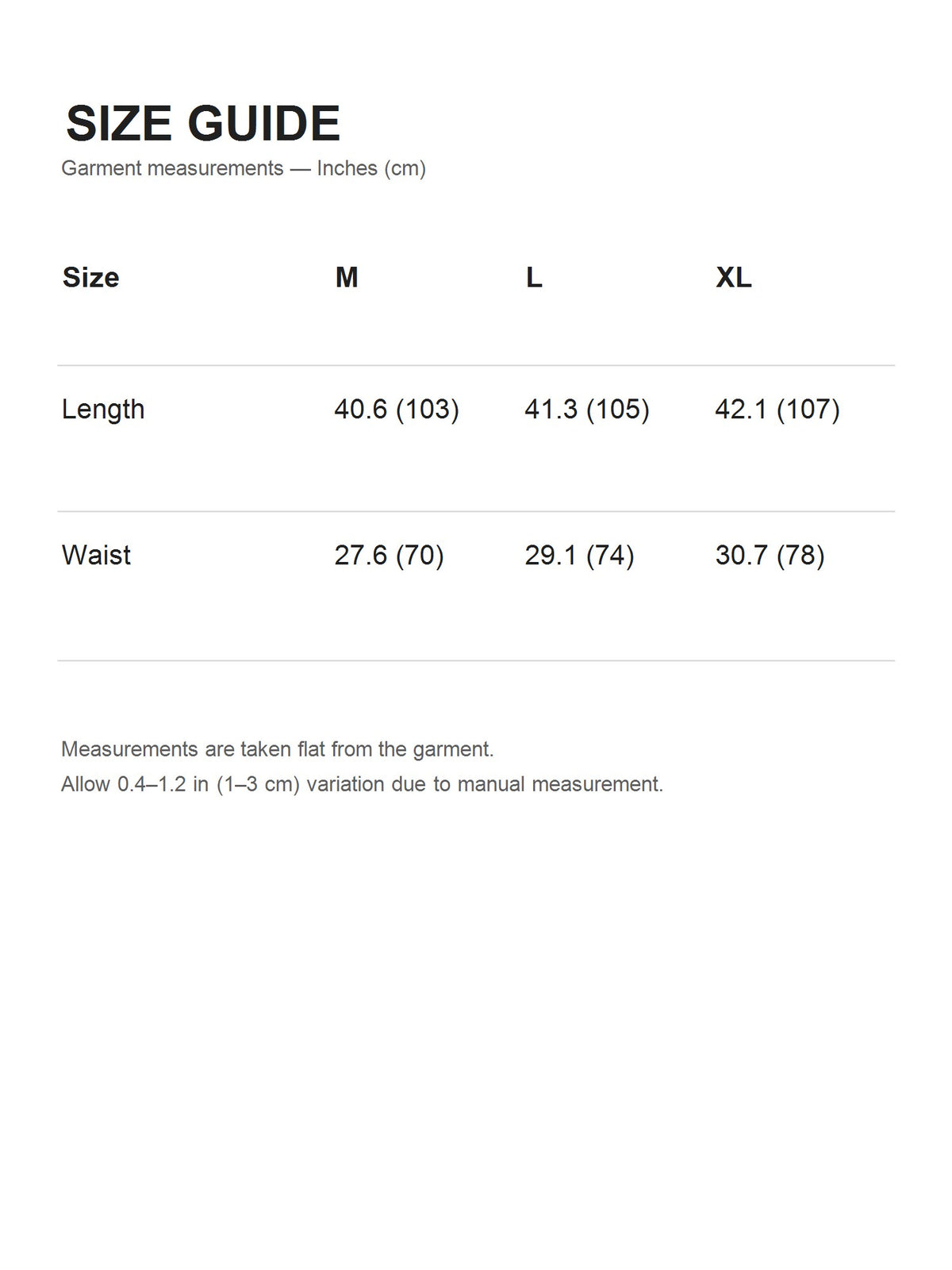Image resolution: width=952 pixels, height=1270 pixels.
Task: Click the Length row label
Action: (103, 410)
